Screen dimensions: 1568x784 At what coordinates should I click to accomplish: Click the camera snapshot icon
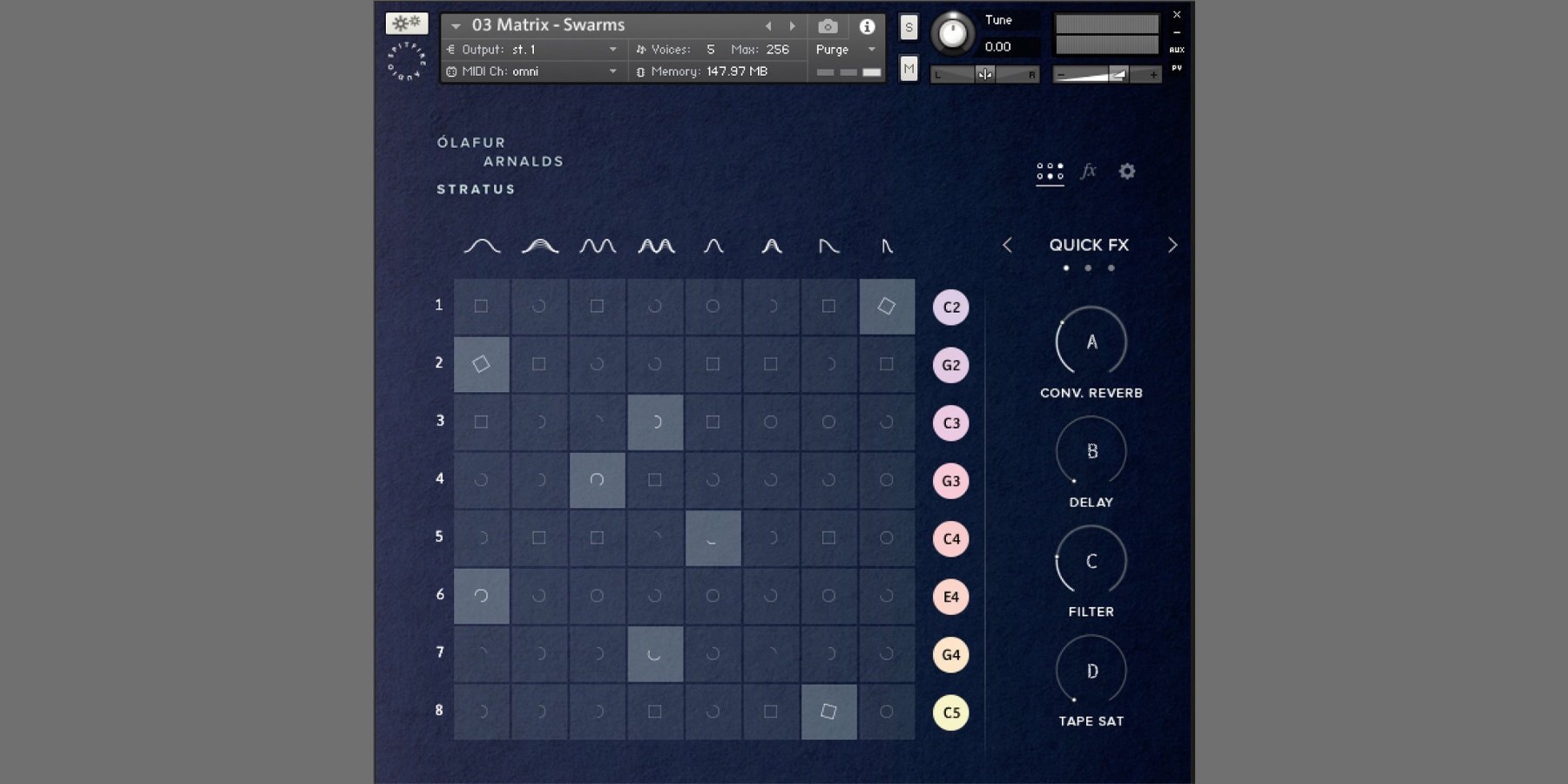[x=828, y=26]
